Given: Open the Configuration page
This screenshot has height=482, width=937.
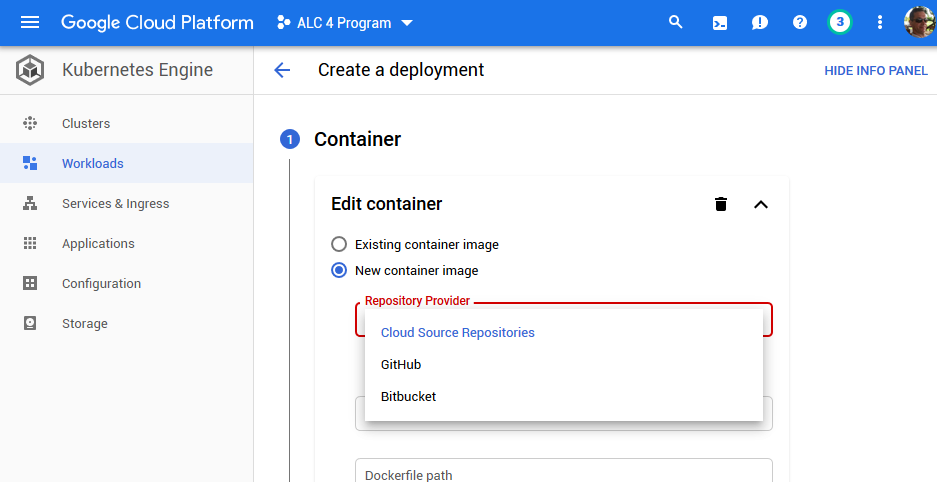Looking at the screenshot, I should pyautogui.click(x=127, y=284).
